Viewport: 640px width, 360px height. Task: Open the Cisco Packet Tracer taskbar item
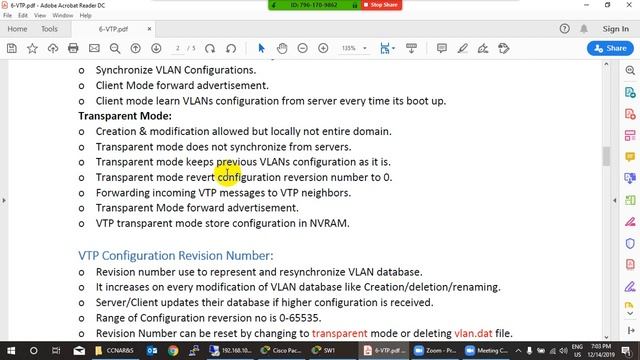(282, 351)
